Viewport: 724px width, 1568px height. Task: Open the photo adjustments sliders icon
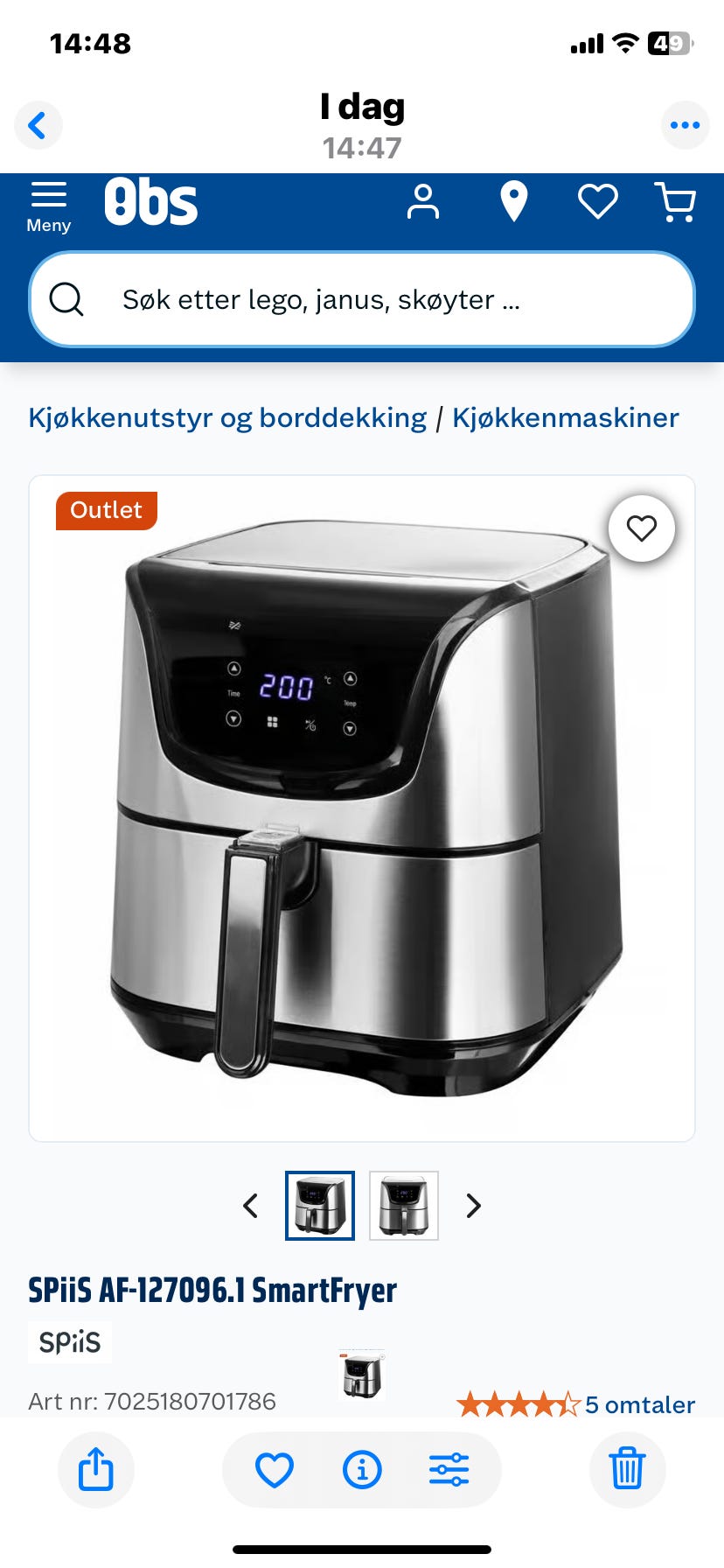(x=449, y=1469)
